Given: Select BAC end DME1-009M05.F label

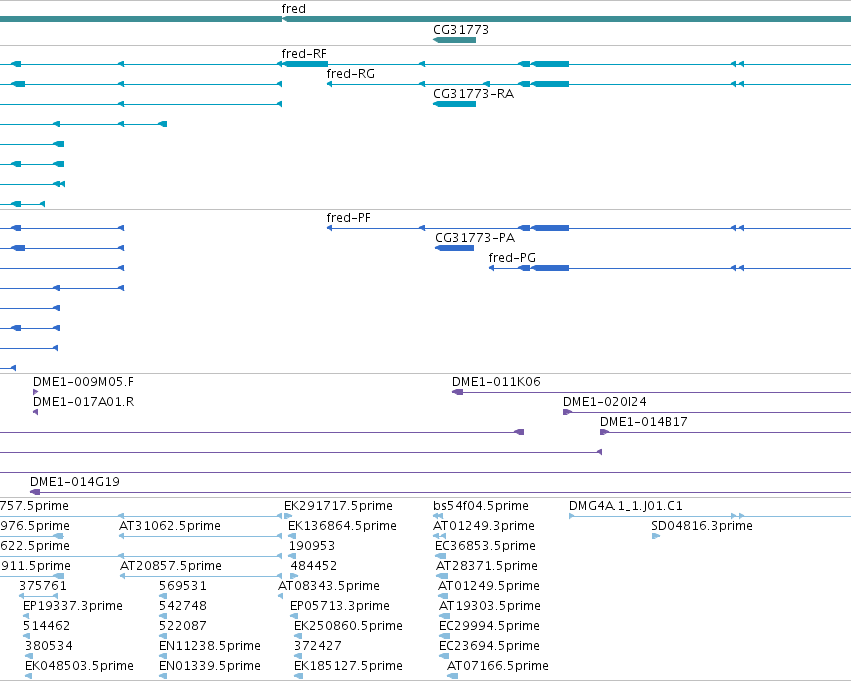Looking at the screenshot, I should (x=84, y=381).
